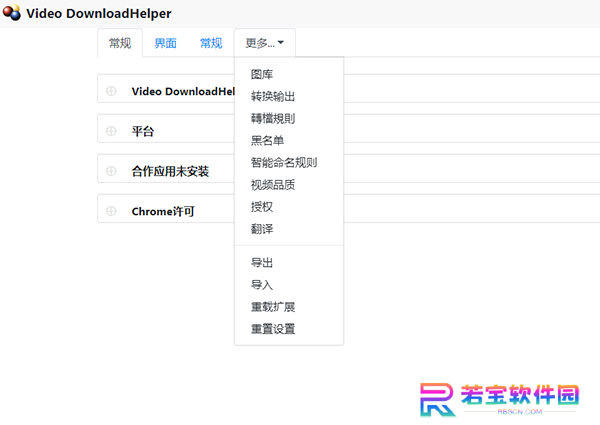Choose 翻译 in the dropdown list
Image resolution: width=600 pixels, height=425 pixels.
289,229
